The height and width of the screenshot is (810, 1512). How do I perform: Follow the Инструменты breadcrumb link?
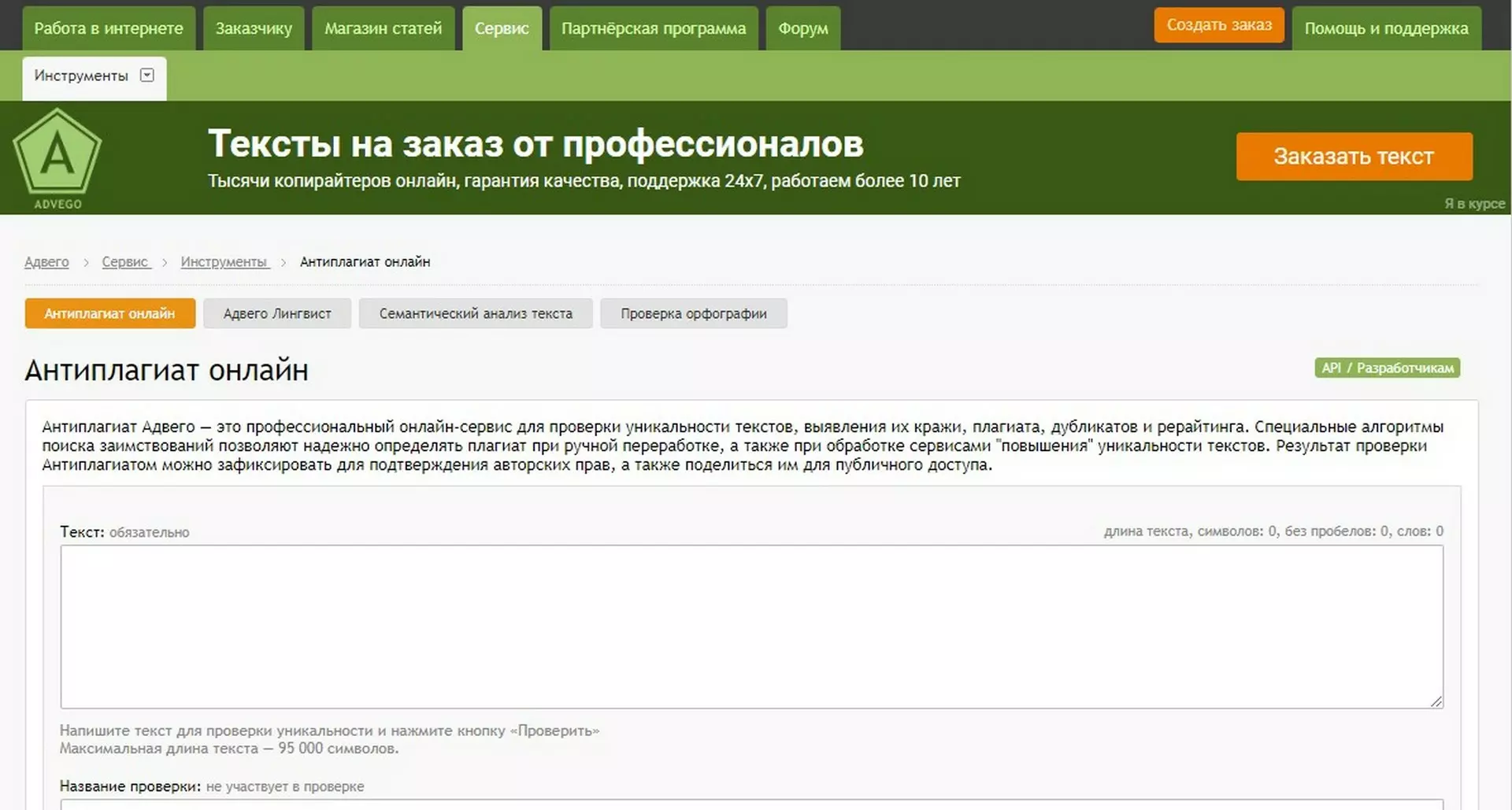(224, 262)
